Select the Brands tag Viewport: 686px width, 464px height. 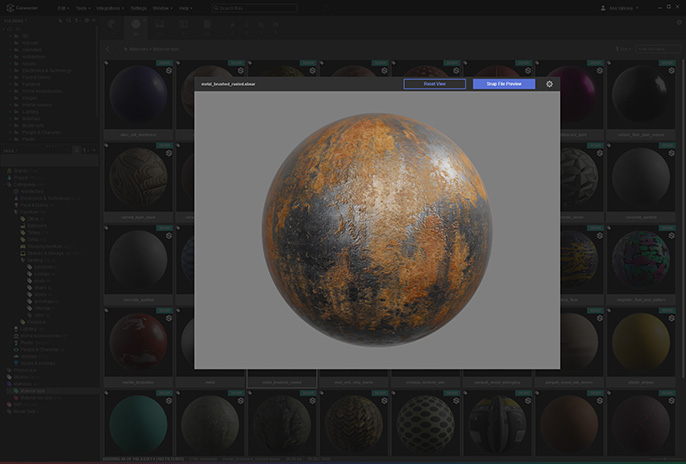tap(21, 171)
